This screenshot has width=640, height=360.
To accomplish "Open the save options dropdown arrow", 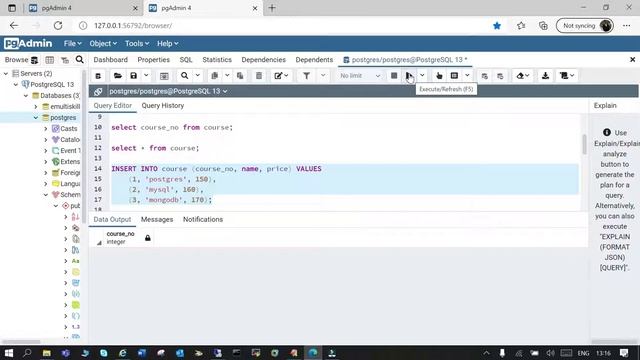I will click(x=146, y=76).
